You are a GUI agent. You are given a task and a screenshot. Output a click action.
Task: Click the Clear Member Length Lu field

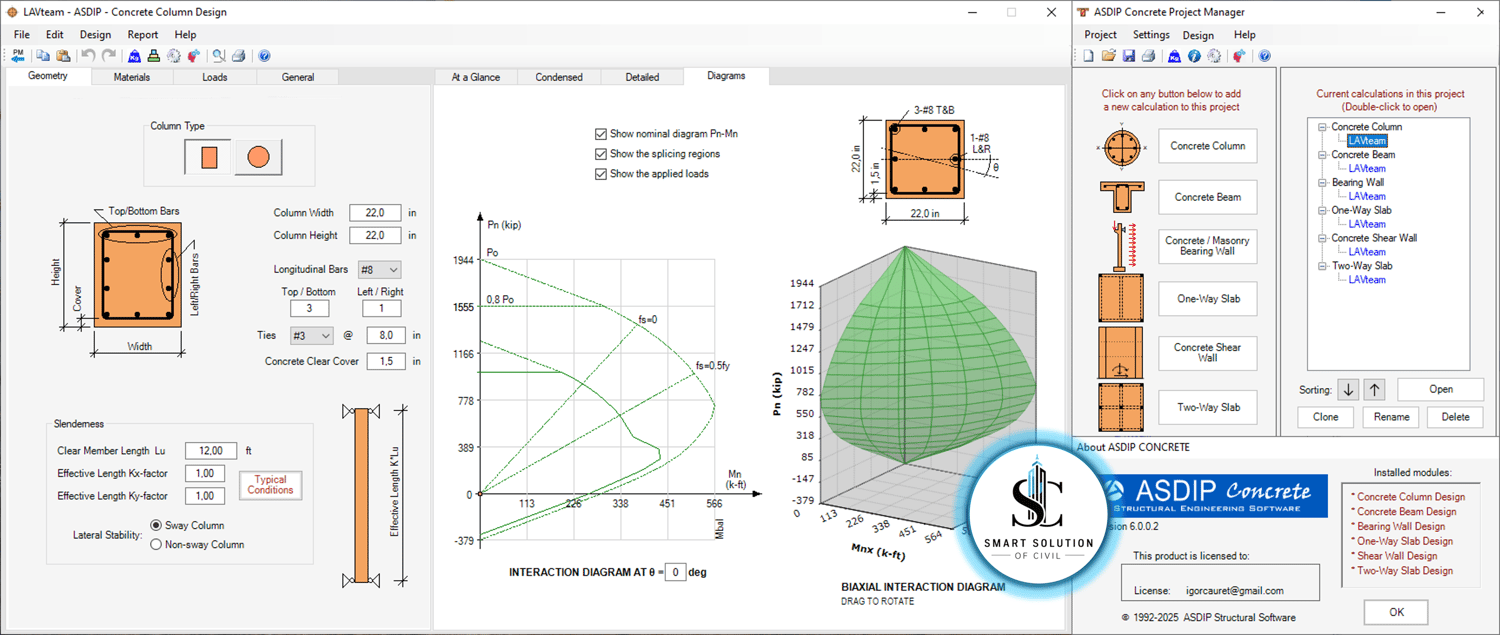pos(212,451)
